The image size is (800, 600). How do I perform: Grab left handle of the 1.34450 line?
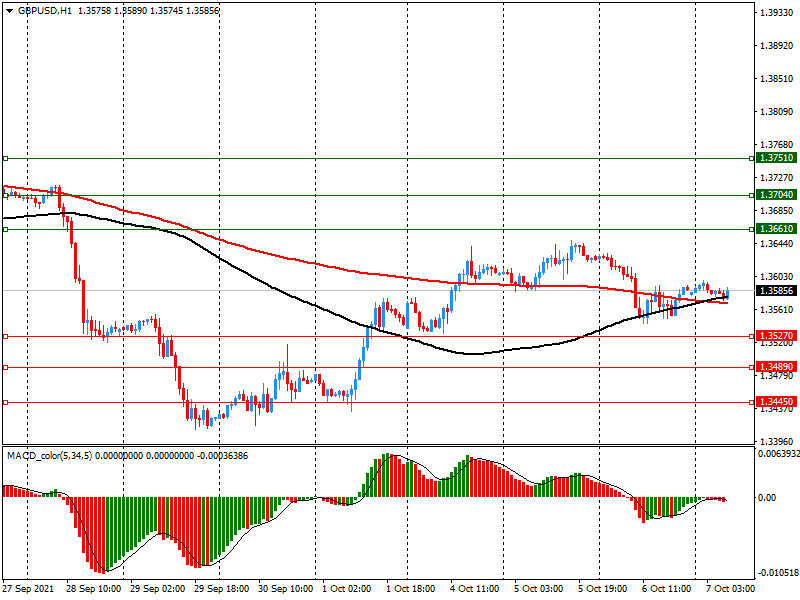pyautogui.click(x=6, y=403)
